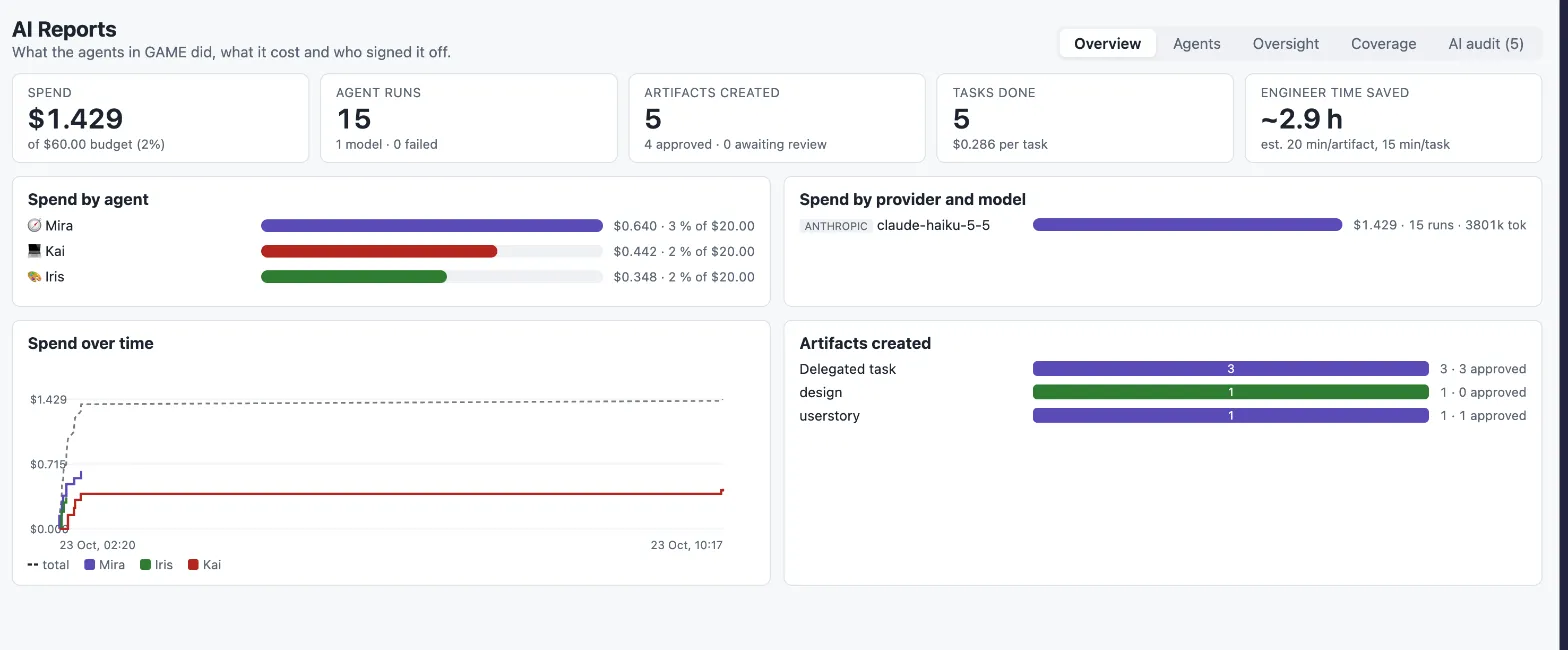Click the 'Spend over time' heading
Screen dimensions: 1568x650
tap(91, 343)
